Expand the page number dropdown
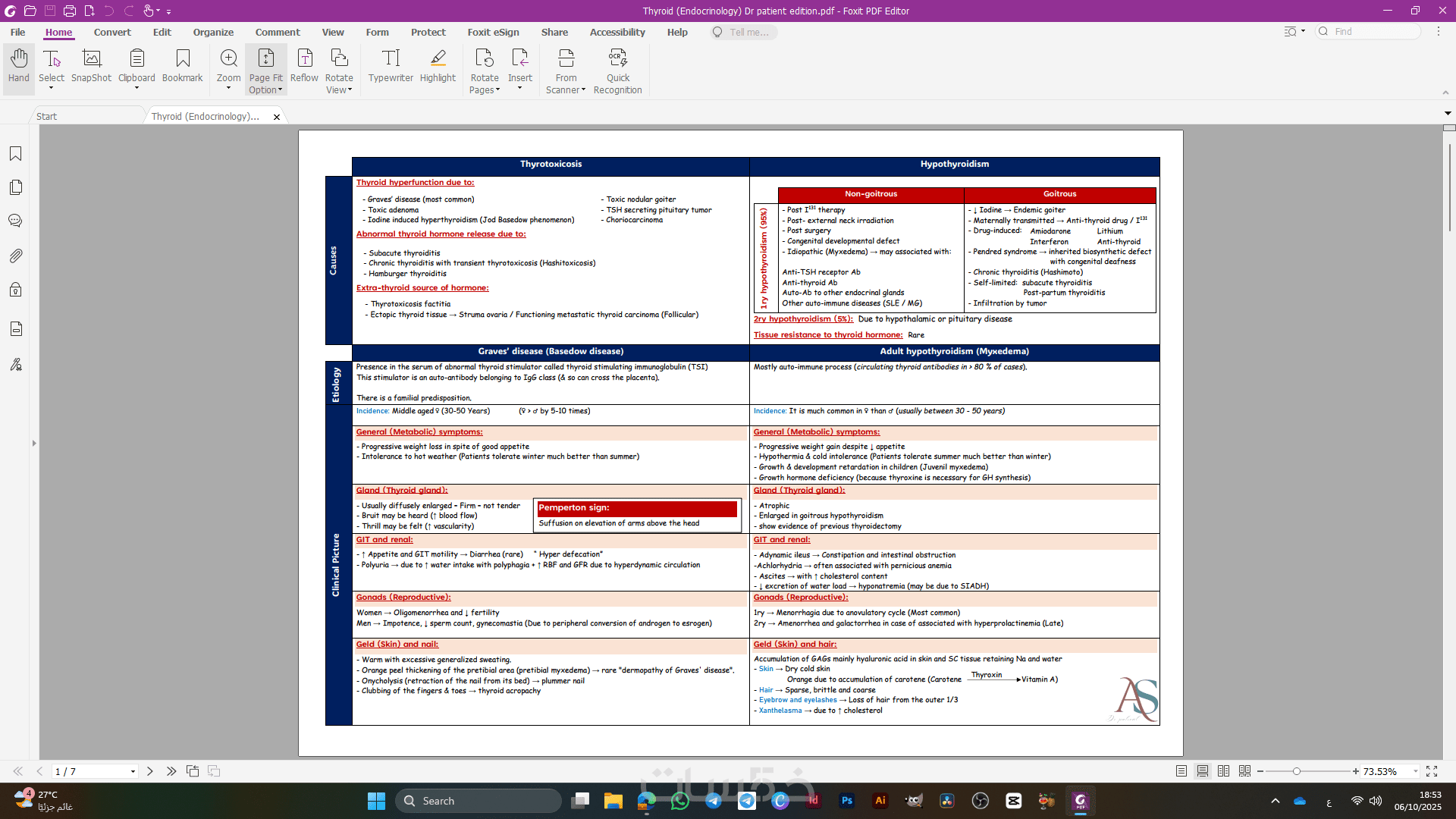 click(x=133, y=771)
